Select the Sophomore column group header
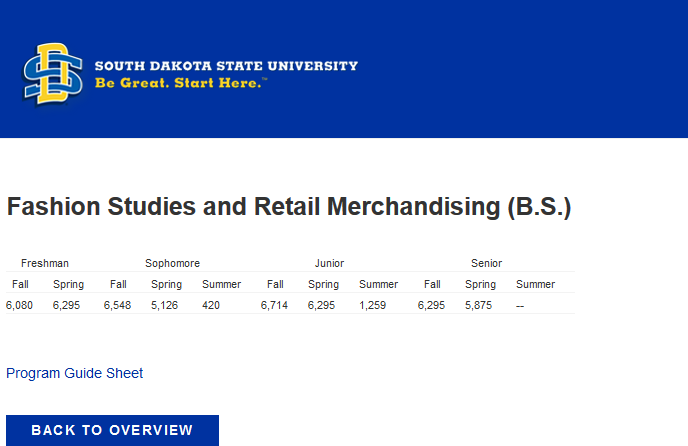This screenshot has width=688, height=446. 172,263
